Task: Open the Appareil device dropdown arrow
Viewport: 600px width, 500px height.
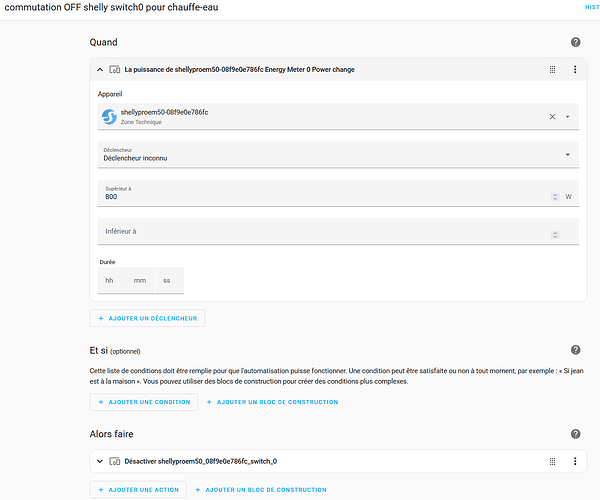Action: (568, 117)
